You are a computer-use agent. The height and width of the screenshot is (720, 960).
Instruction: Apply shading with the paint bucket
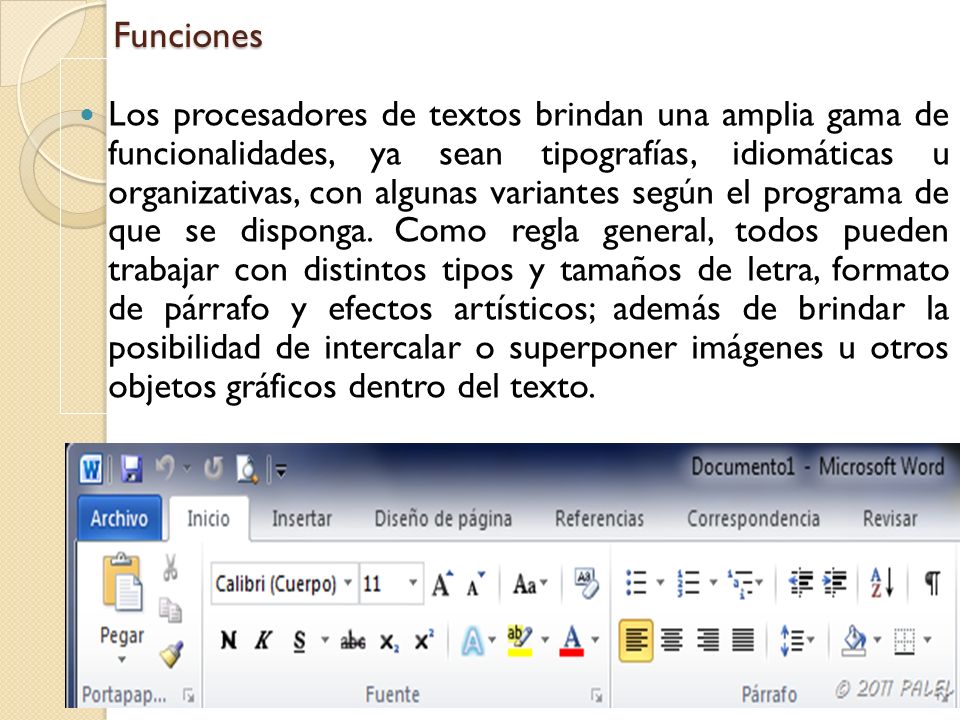(x=855, y=640)
